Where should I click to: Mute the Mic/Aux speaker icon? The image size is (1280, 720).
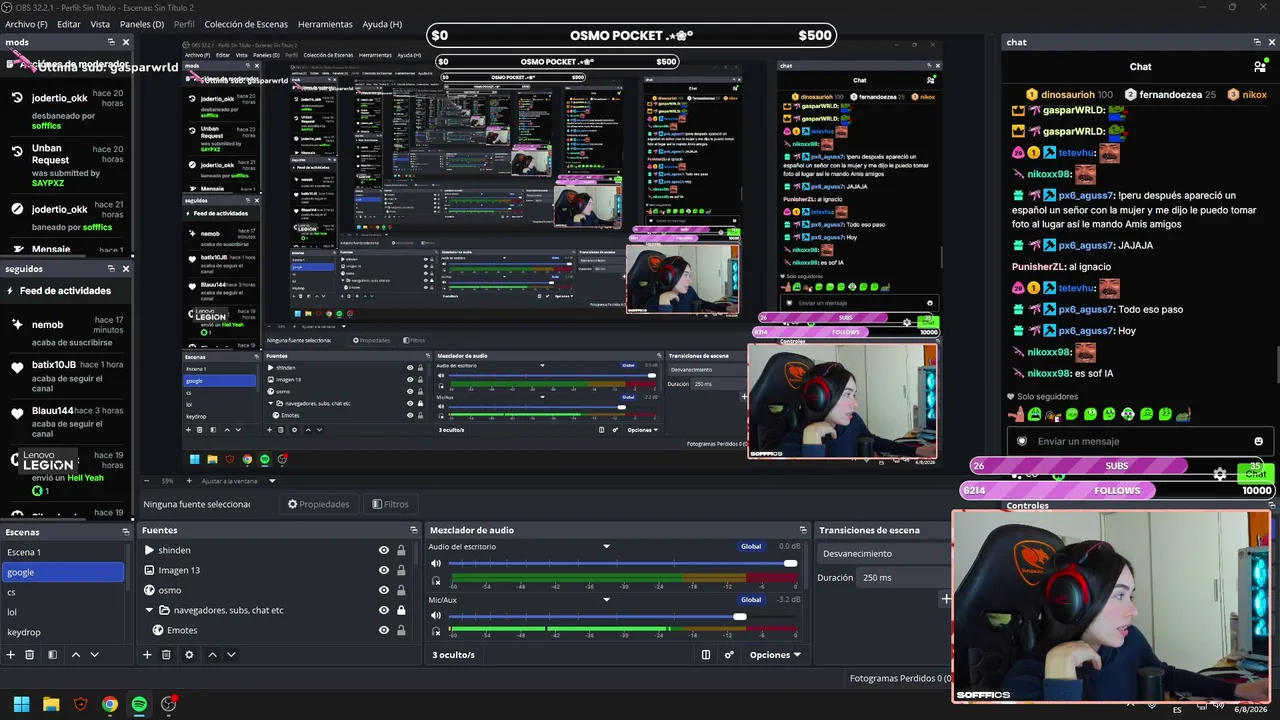point(436,618)
